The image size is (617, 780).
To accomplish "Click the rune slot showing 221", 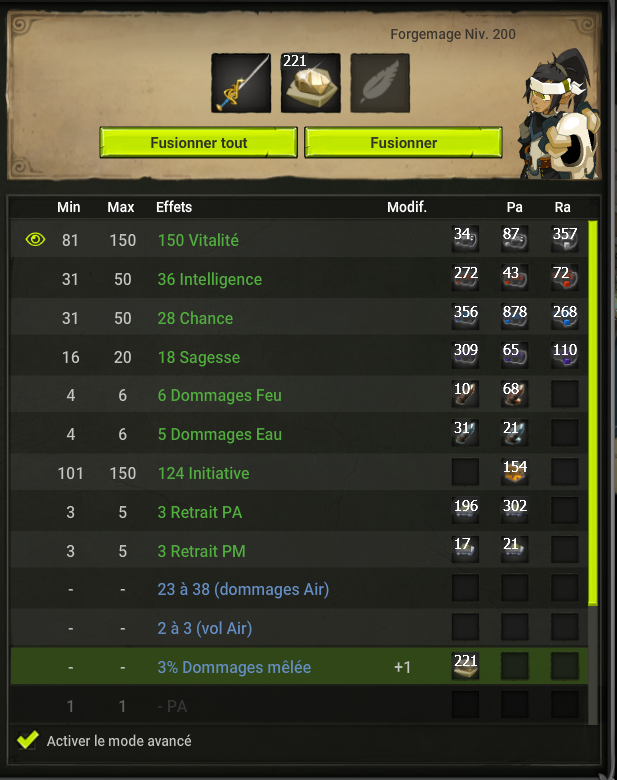I will (311, 83).
